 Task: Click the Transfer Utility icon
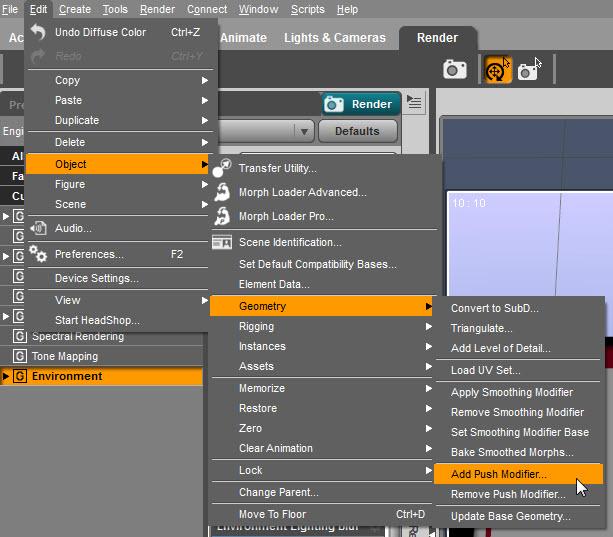(x=222, y=168)
